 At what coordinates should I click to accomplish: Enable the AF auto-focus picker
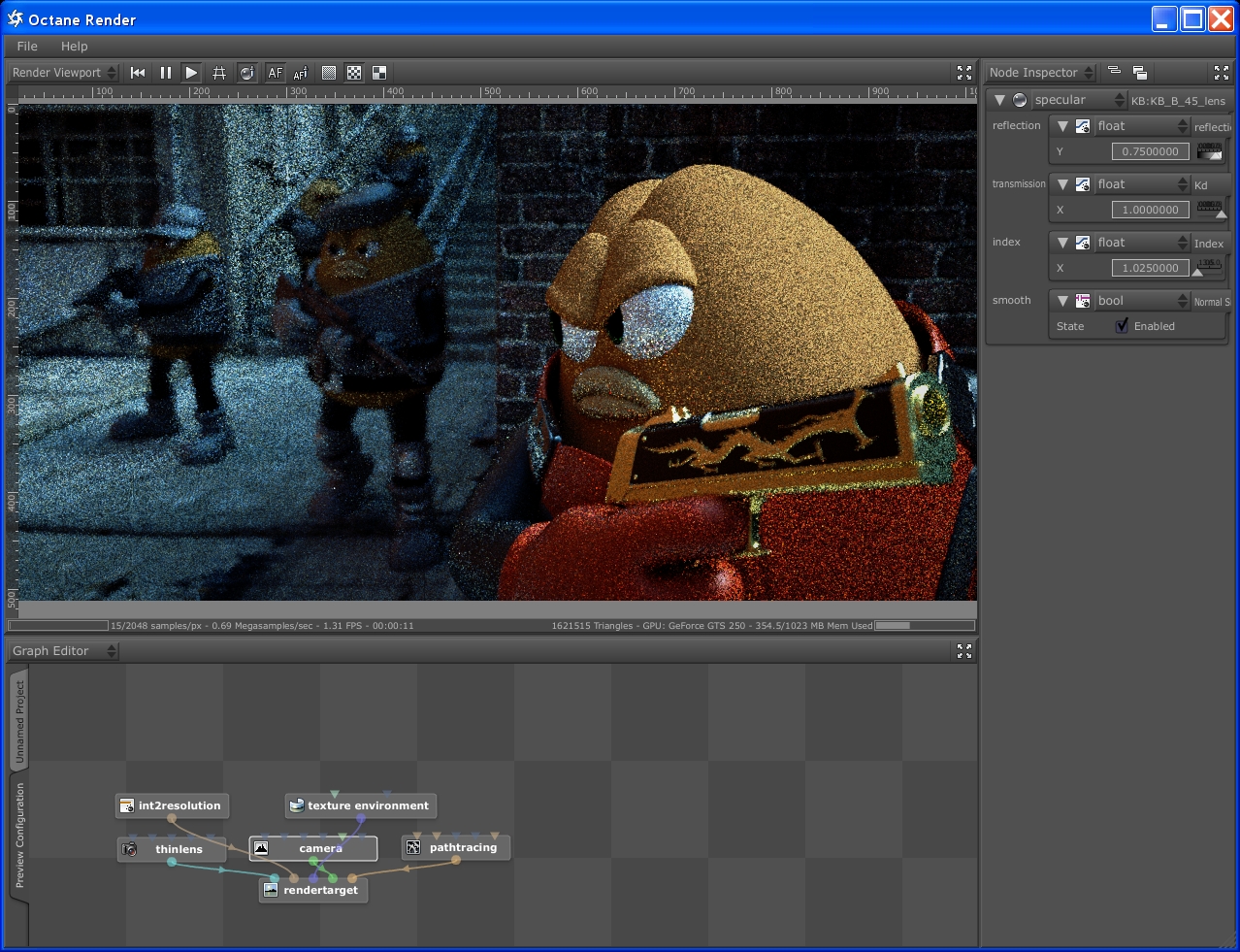(276, 73)
